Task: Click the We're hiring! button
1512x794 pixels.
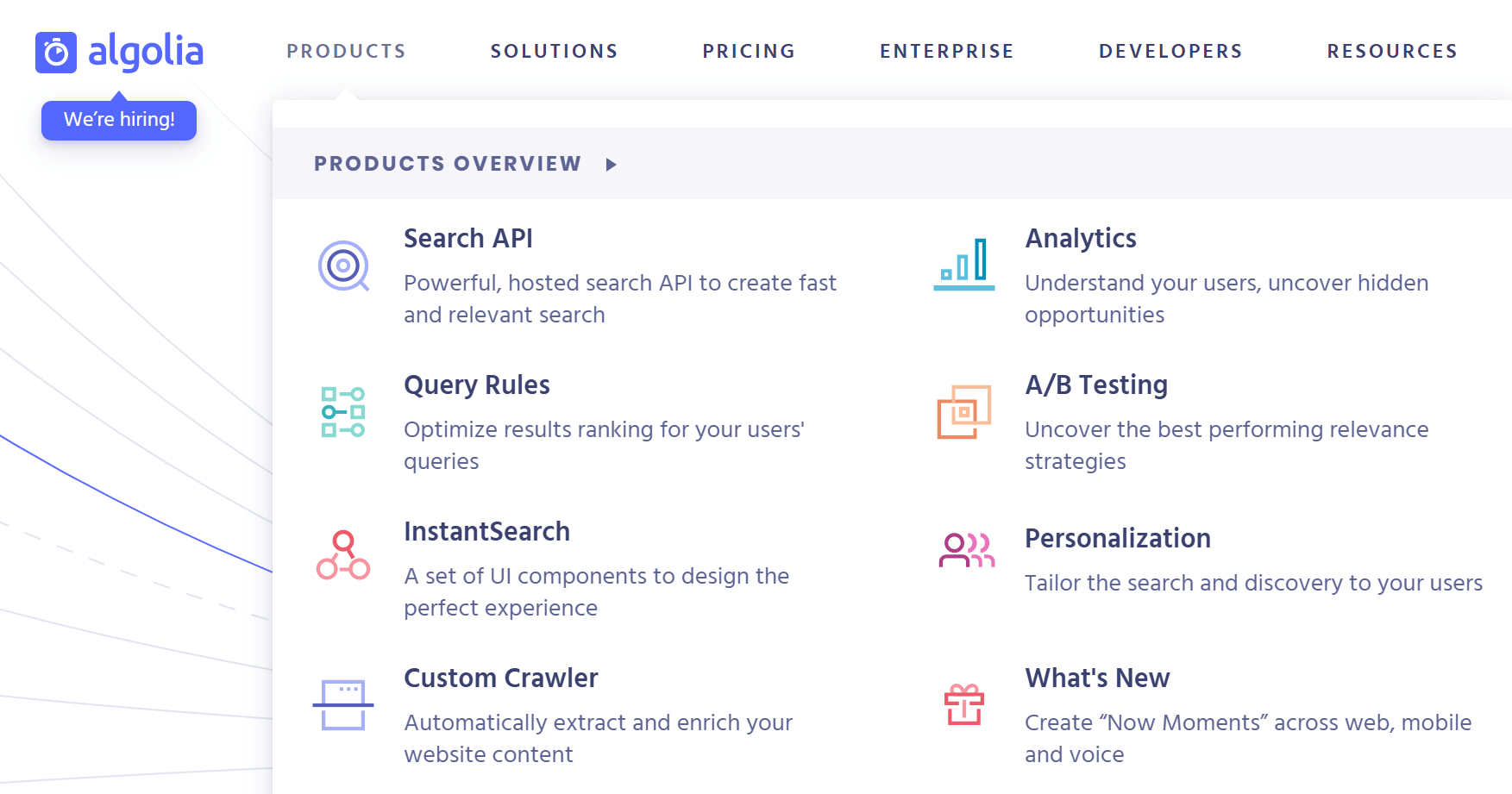Action: [119, 120]
